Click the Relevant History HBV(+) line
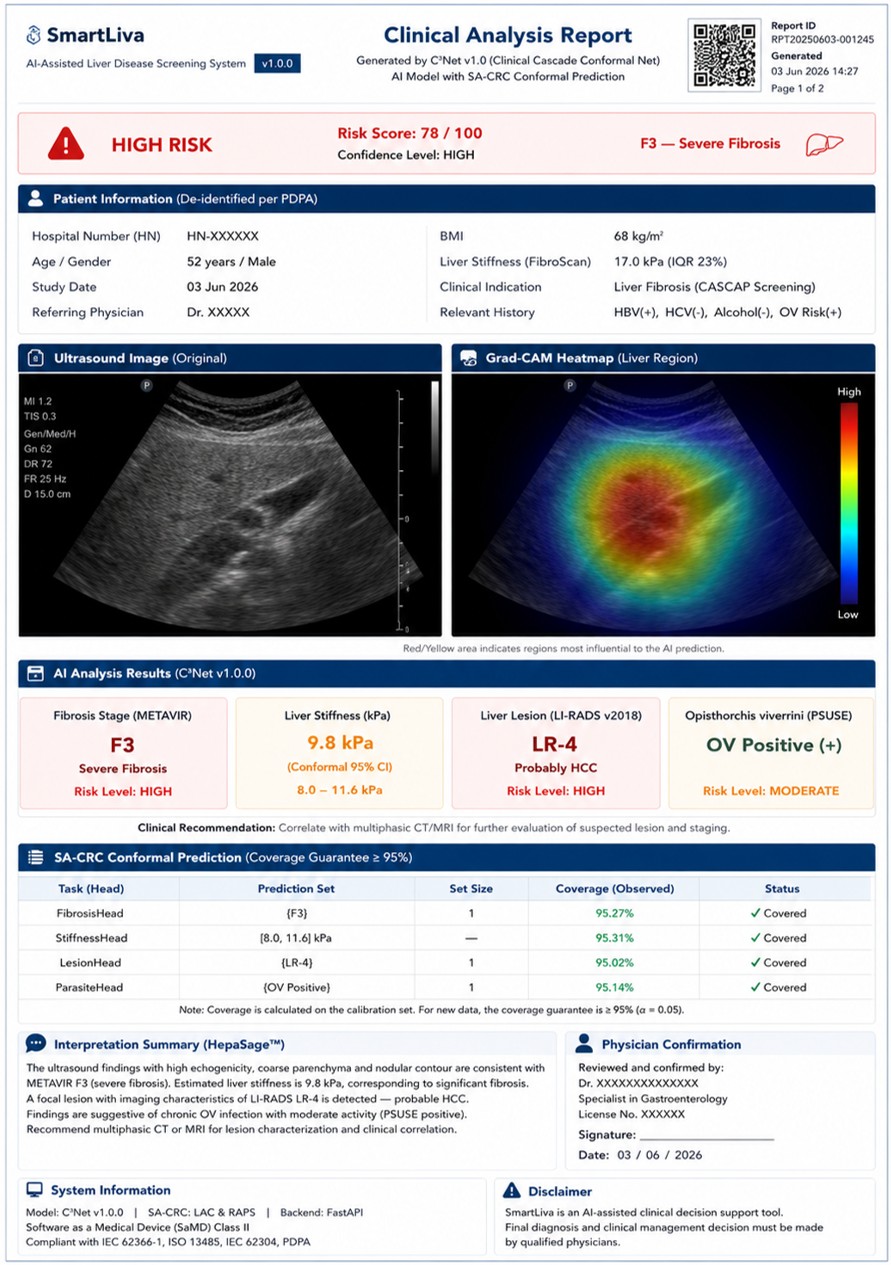Image resolution: width=891 pixels, height=1265 pixels. pyautogui.click(x=728, y=312)
